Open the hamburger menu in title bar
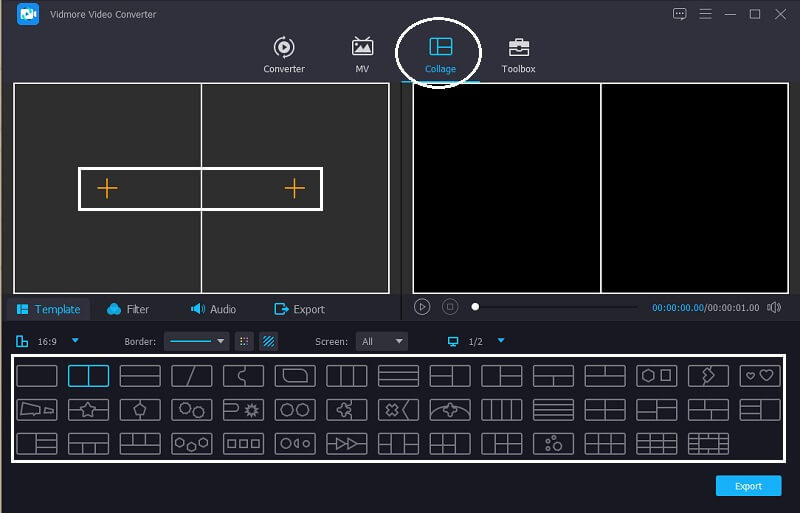The image size is (800, 513). [705, 14]
